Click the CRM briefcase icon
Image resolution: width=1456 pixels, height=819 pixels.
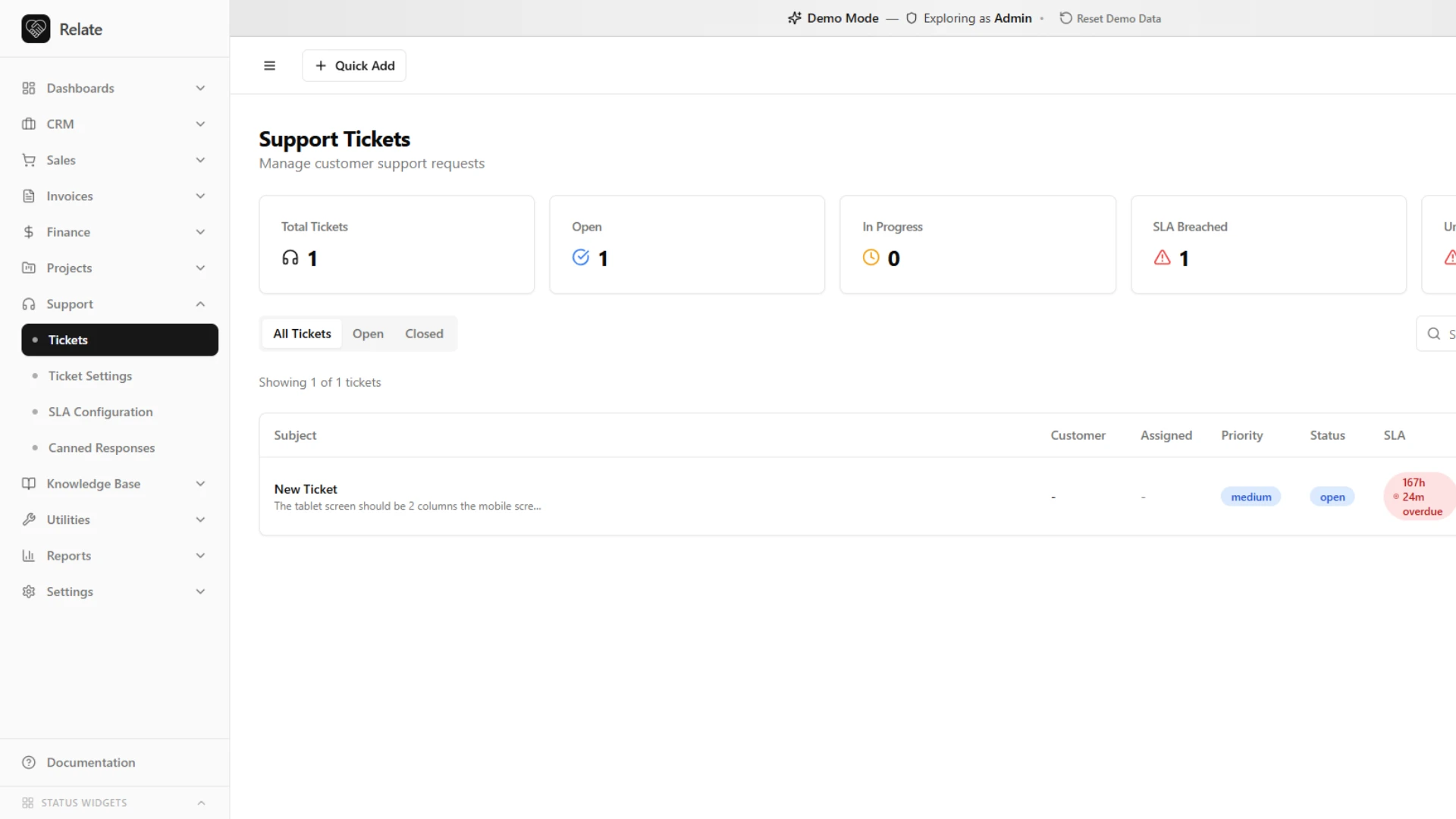(29, 124)
